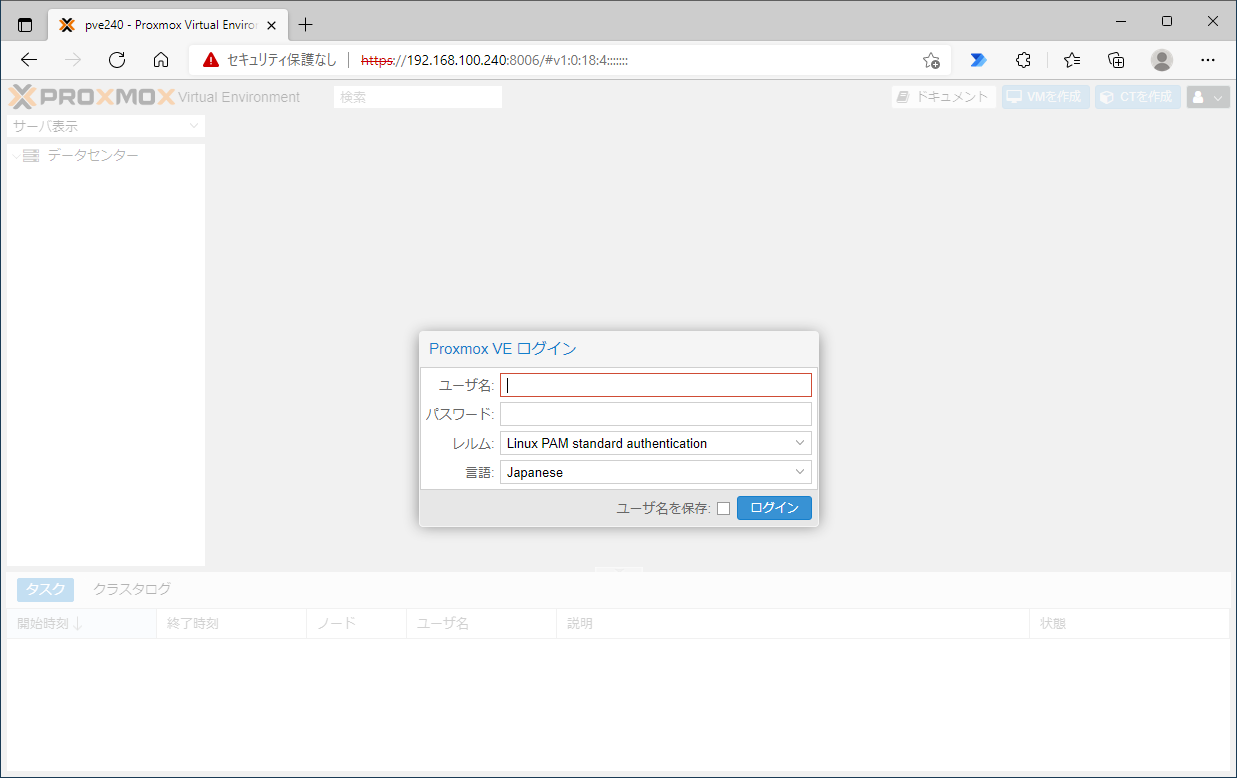
Task: Click the セキュリティ保護なし warning text
Action: tap(282, 60)
